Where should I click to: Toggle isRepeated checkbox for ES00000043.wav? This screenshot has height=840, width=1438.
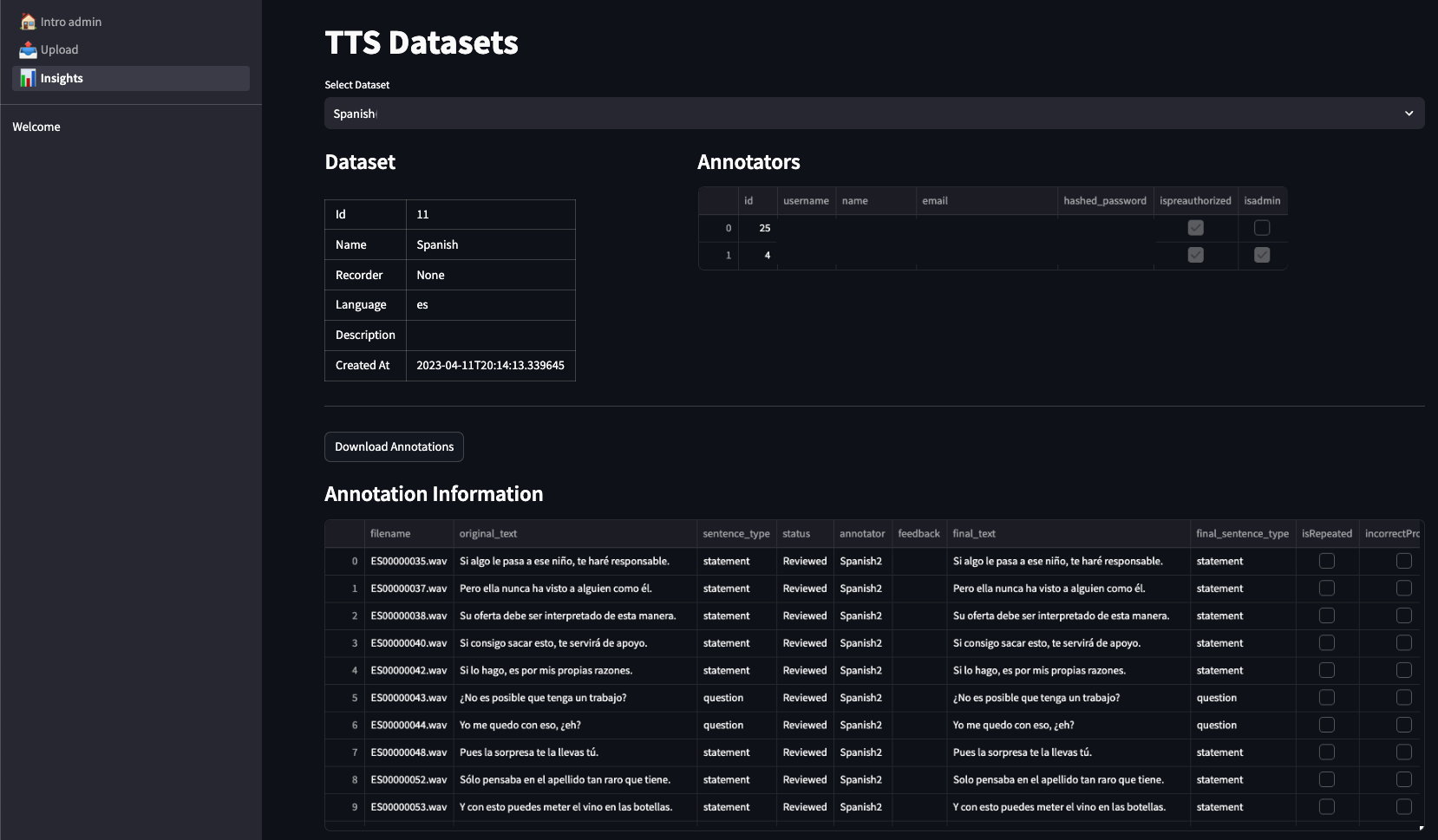(x=1326, y=697)
